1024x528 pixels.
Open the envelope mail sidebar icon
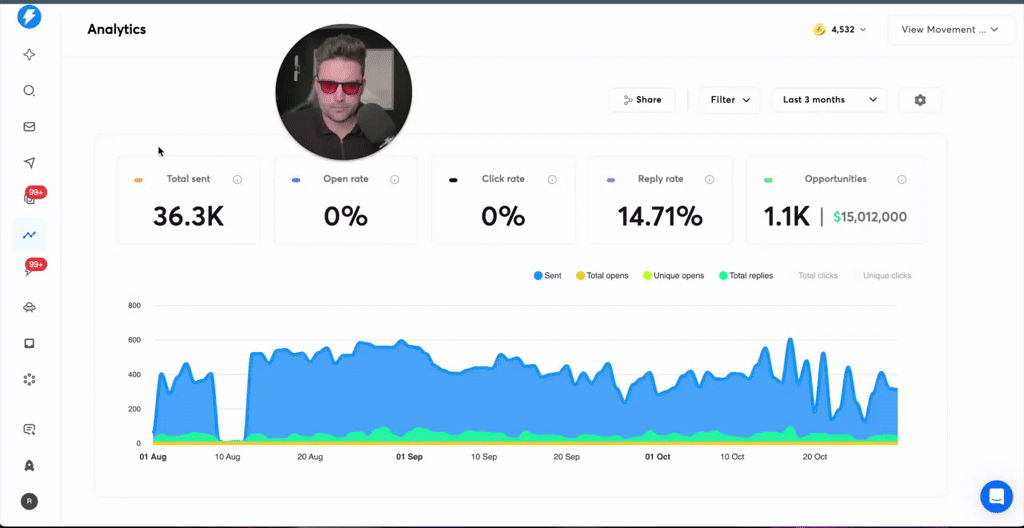click(29, 127)
